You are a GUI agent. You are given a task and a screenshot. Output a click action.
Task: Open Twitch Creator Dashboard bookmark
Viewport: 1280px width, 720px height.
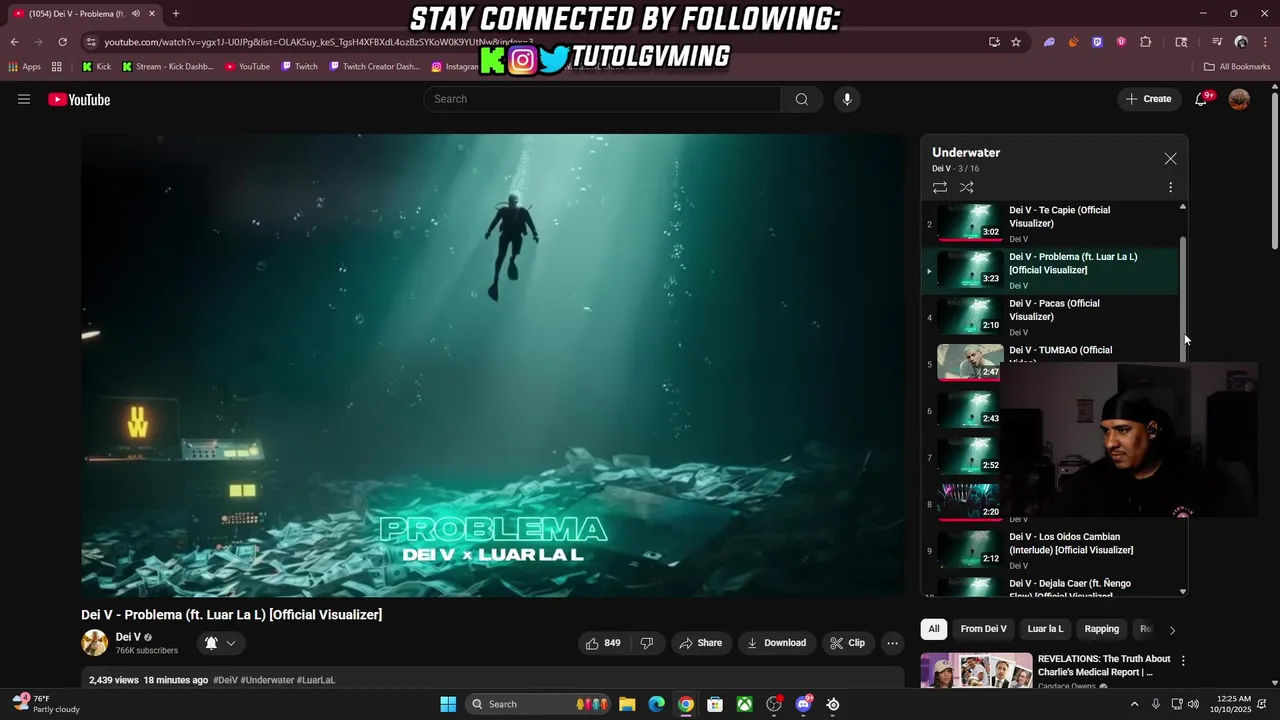pos(375,67)
